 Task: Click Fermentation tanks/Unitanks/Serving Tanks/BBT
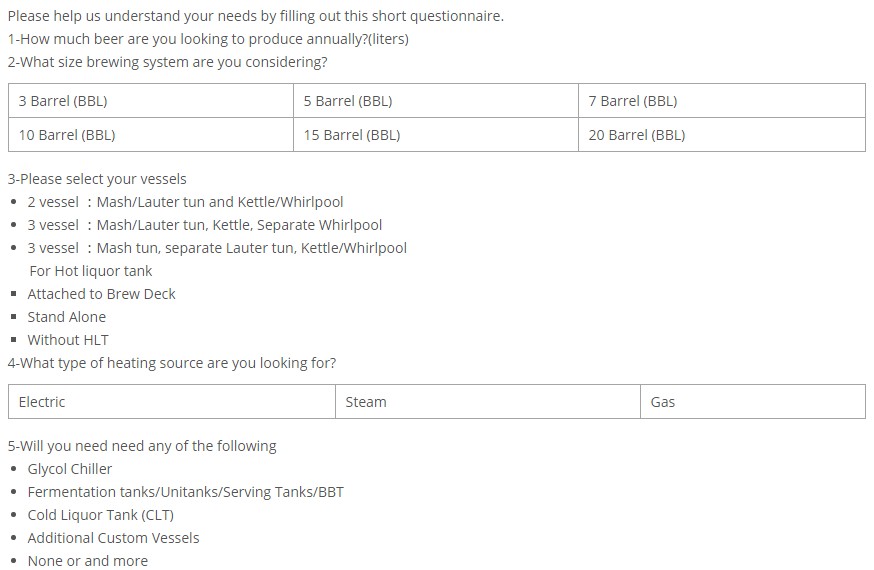tap(185, 492)
